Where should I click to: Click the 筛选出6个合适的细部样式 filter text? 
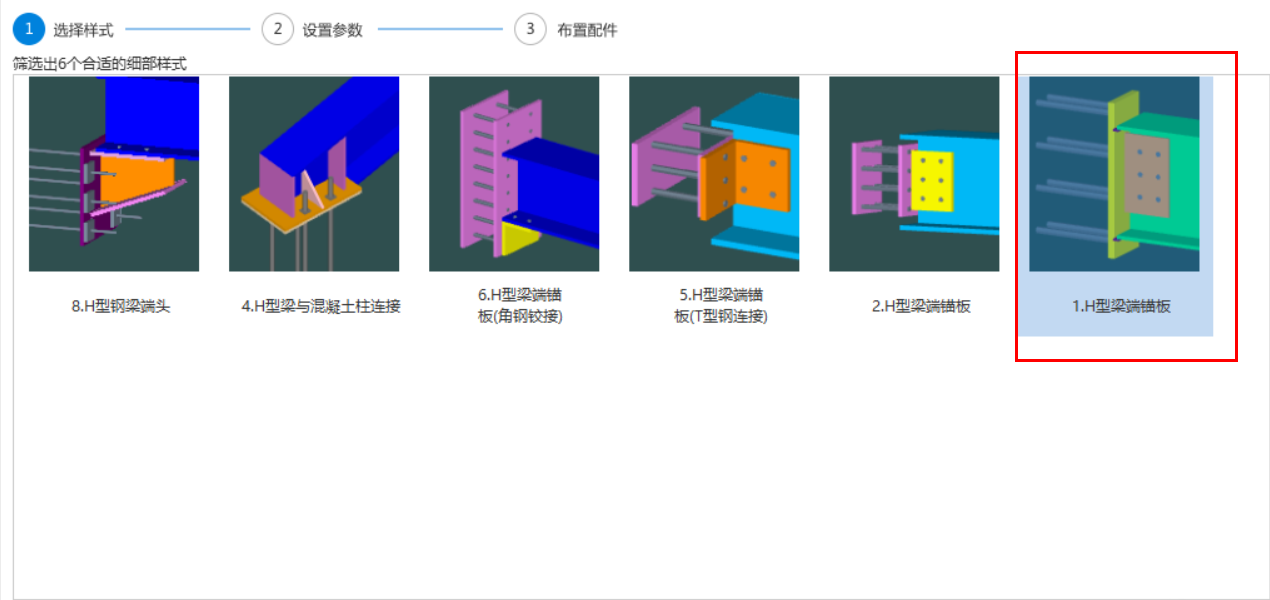point(100,64)
